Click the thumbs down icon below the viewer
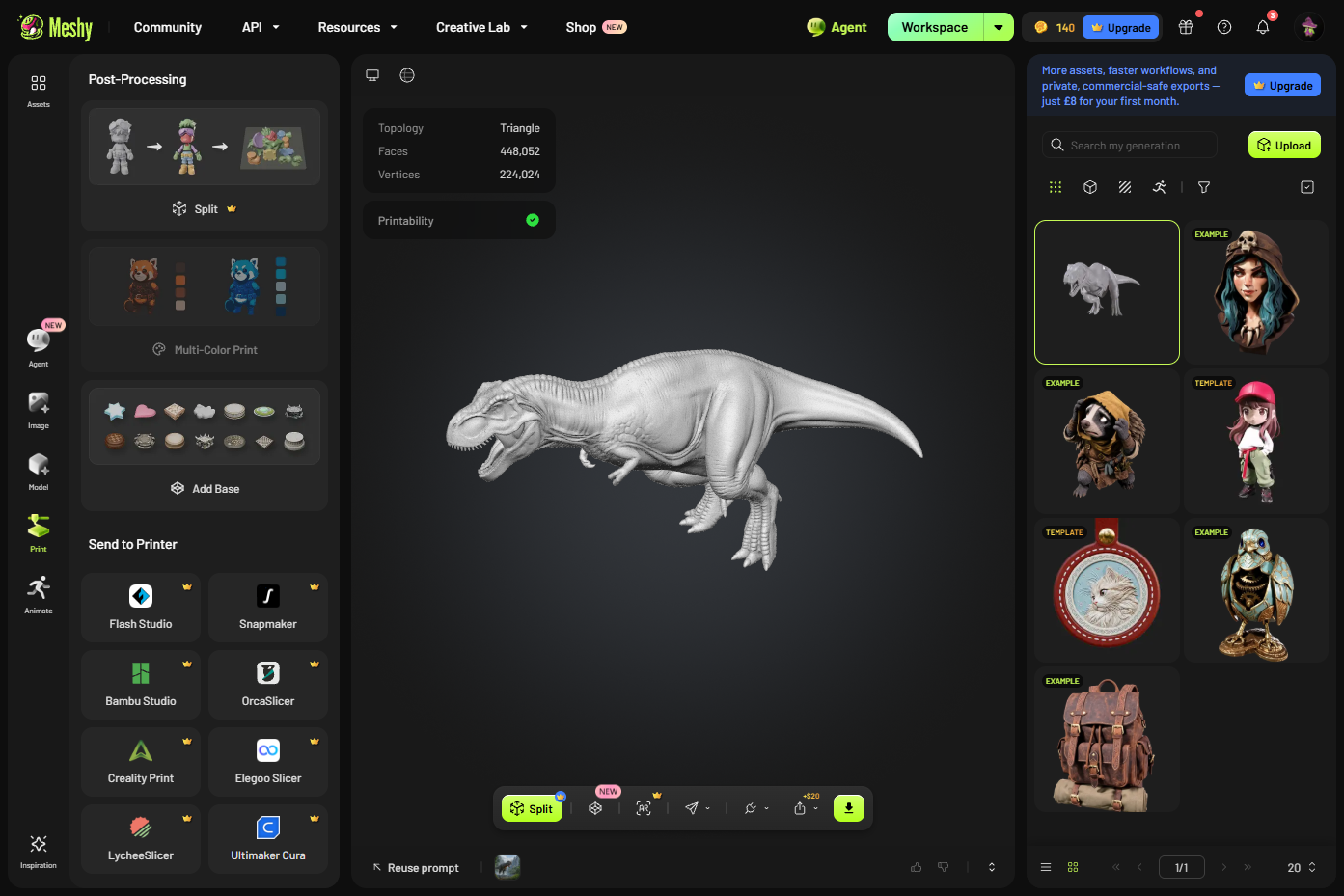 (944, 867)
